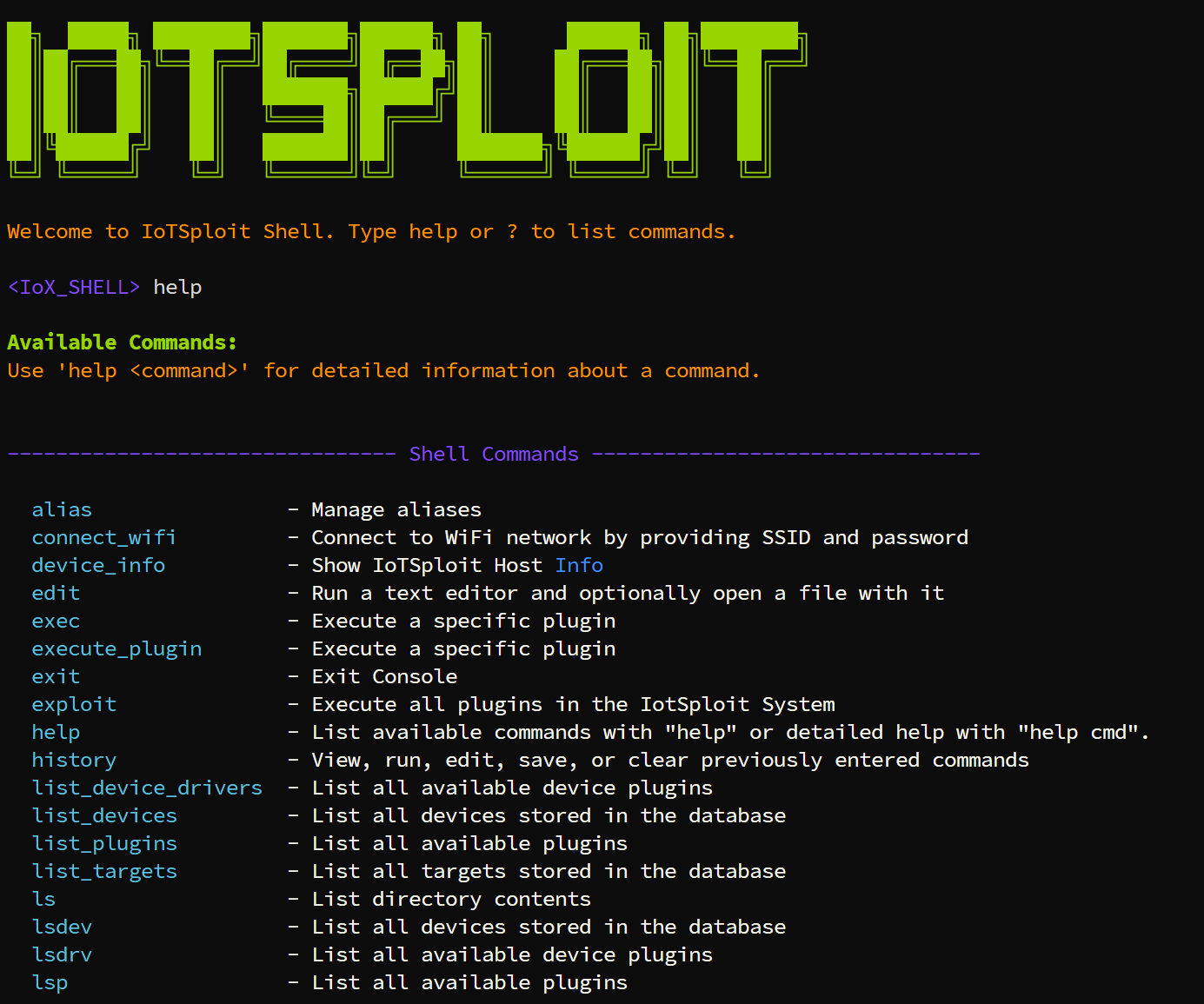Click the 'Shell Commands' section header
This screenshot has width=1204, height=1004.
494,454
